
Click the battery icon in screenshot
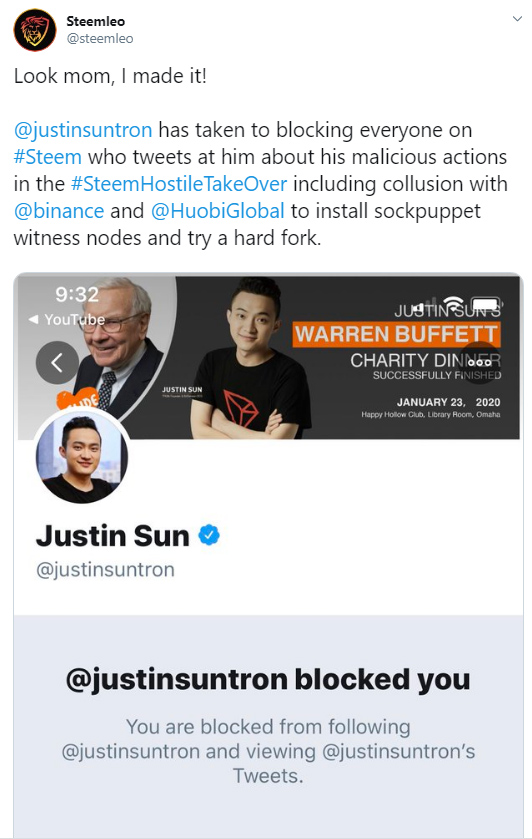coord(486,304)
